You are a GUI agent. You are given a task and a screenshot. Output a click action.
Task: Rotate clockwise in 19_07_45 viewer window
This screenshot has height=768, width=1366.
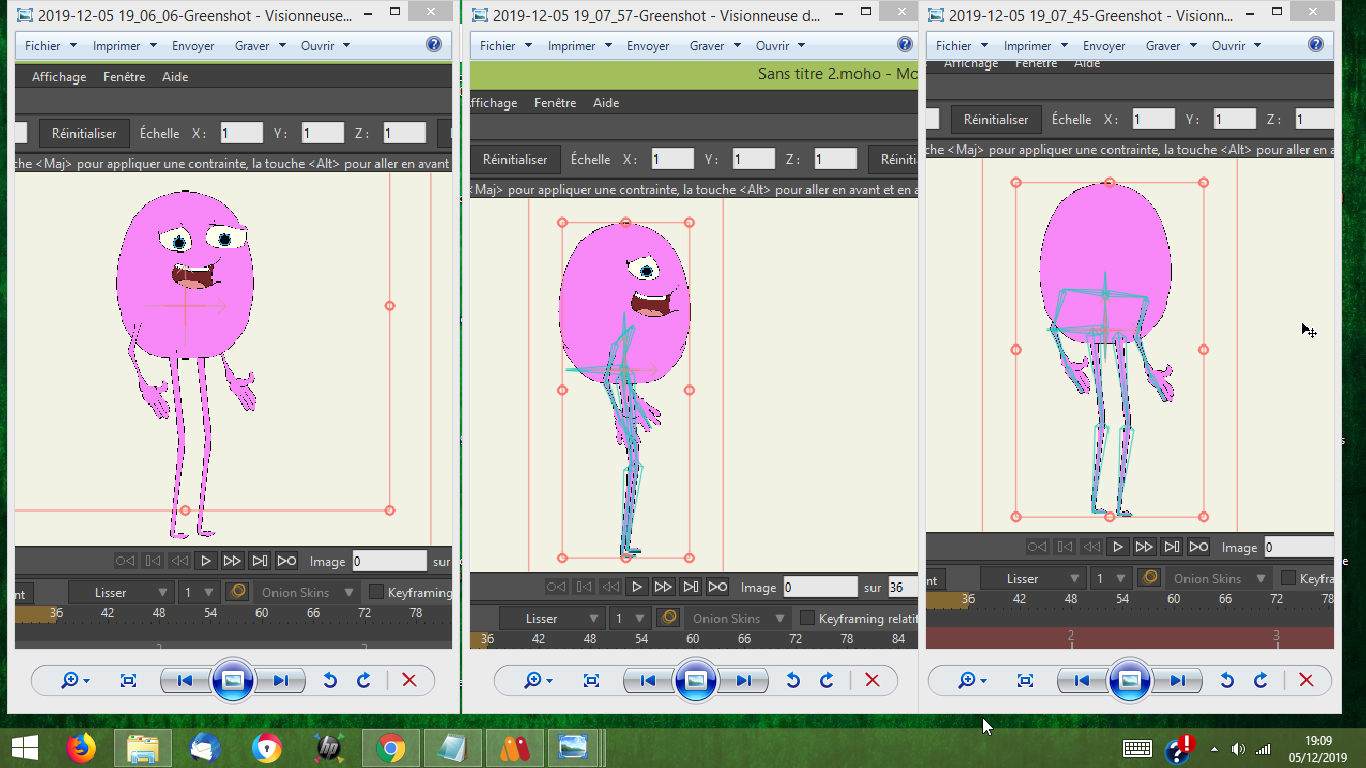point(1261,681)
